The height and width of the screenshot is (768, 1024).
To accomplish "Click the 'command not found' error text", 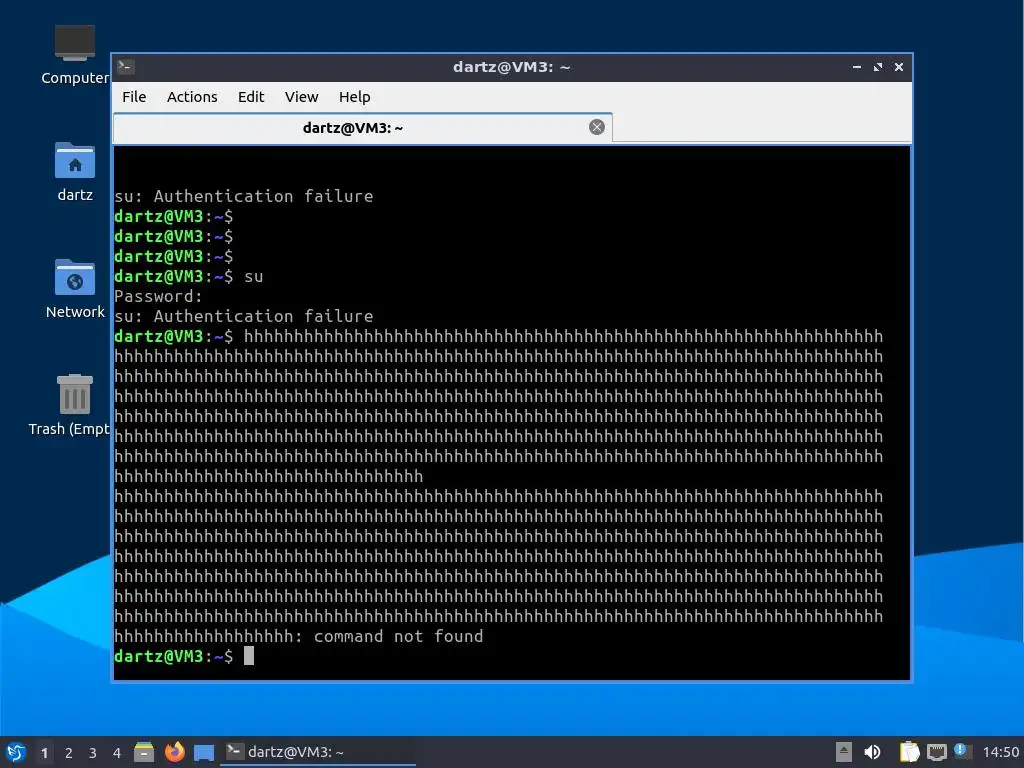I will pos(398,636).
